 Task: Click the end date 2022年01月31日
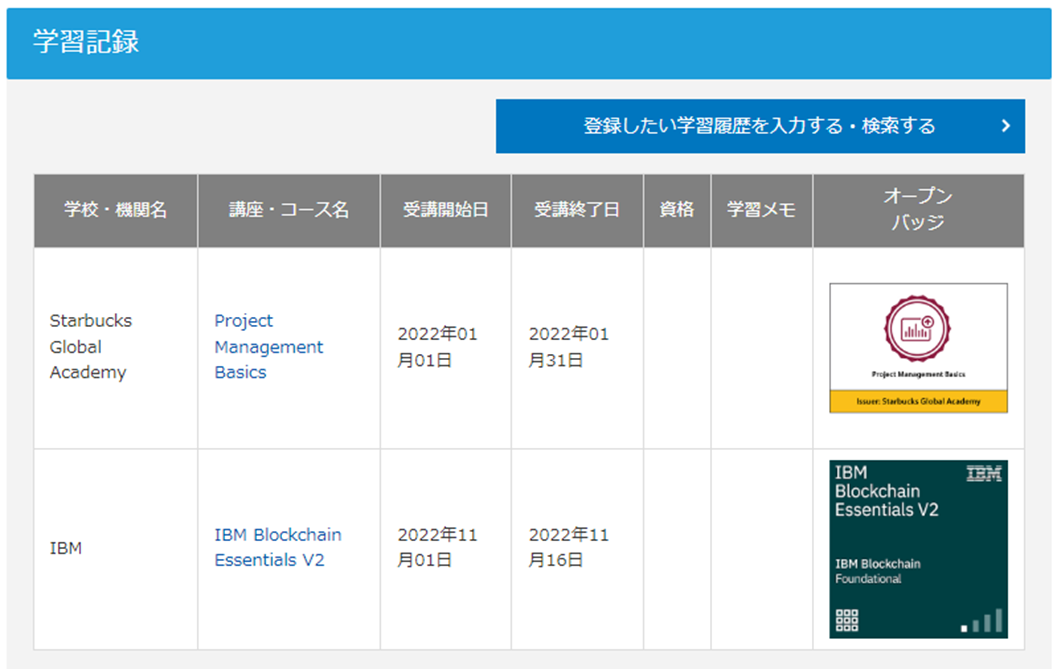tap(569, 347)
